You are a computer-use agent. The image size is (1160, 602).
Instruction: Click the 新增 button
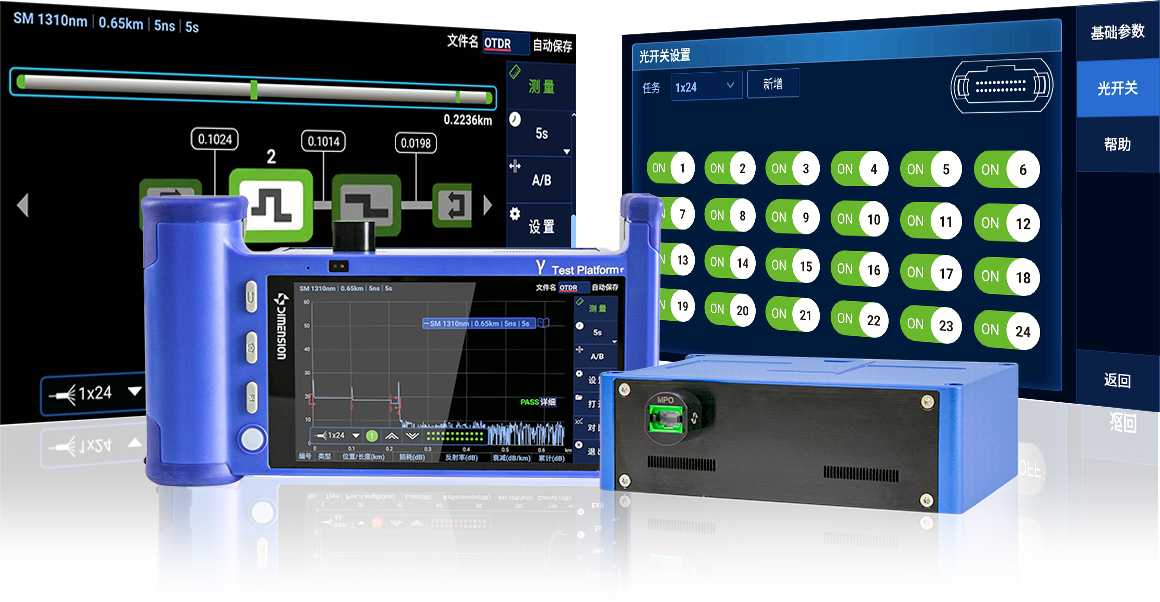coord(772,85)
